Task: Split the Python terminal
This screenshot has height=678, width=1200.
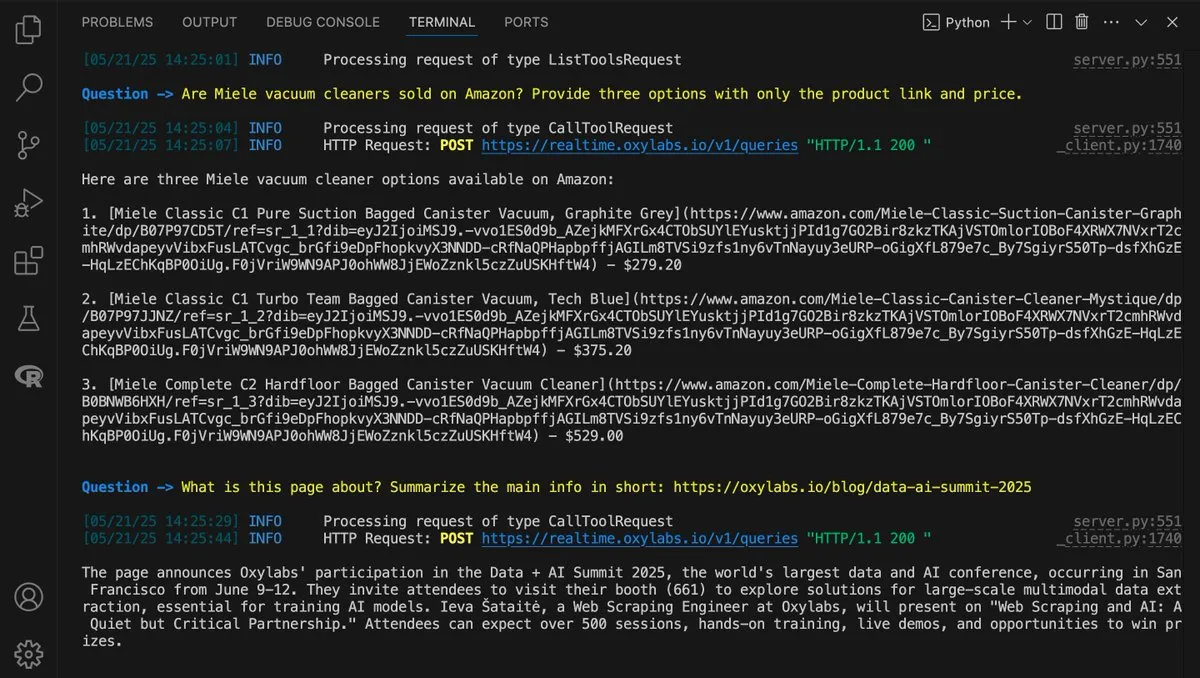Action: pos(1053,21)
